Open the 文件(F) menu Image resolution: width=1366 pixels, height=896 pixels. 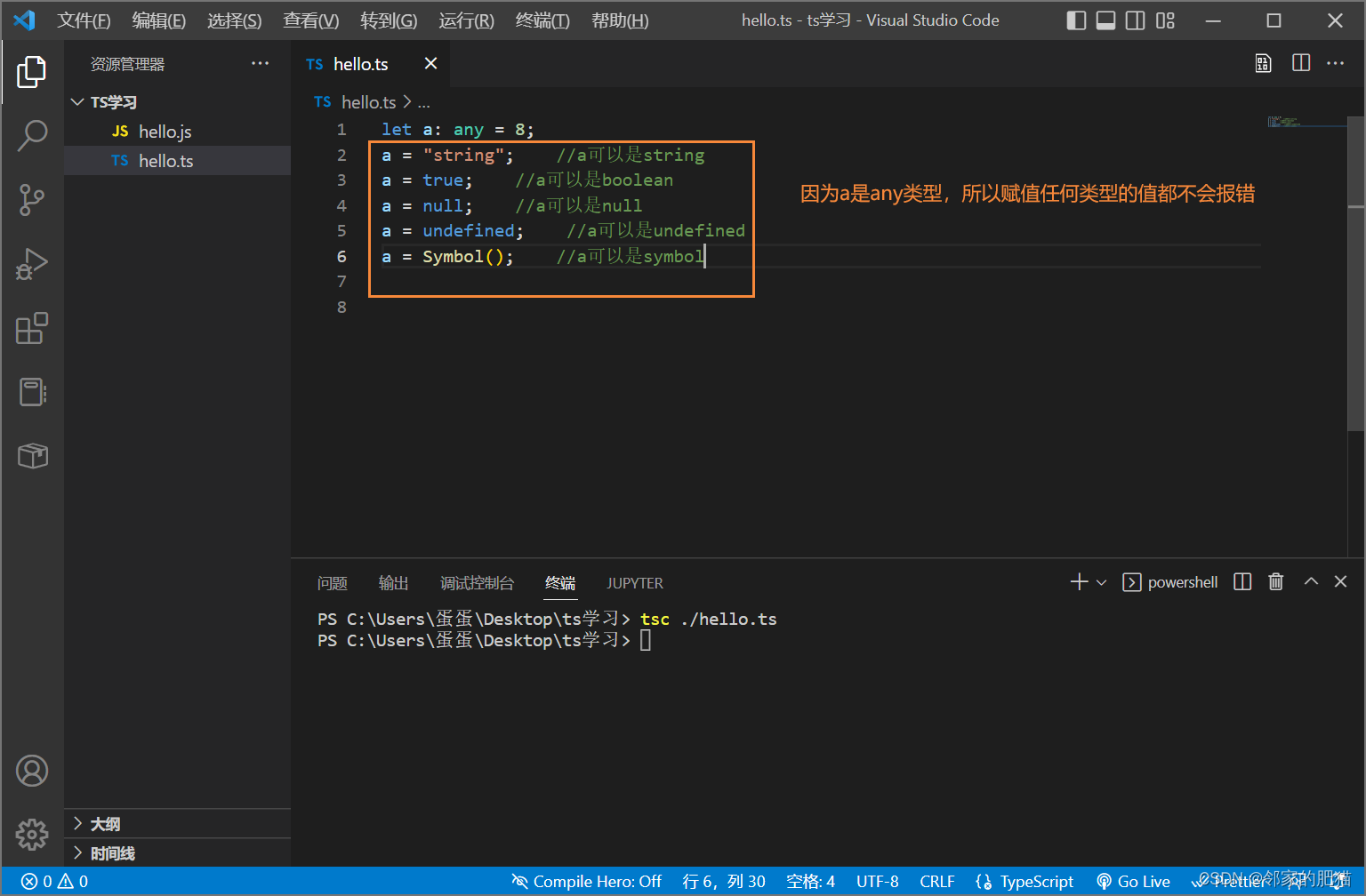(84, 20)
